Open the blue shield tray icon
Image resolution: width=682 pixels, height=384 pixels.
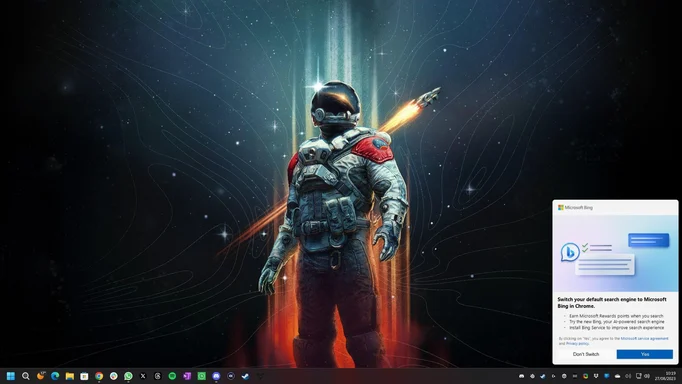607,376
